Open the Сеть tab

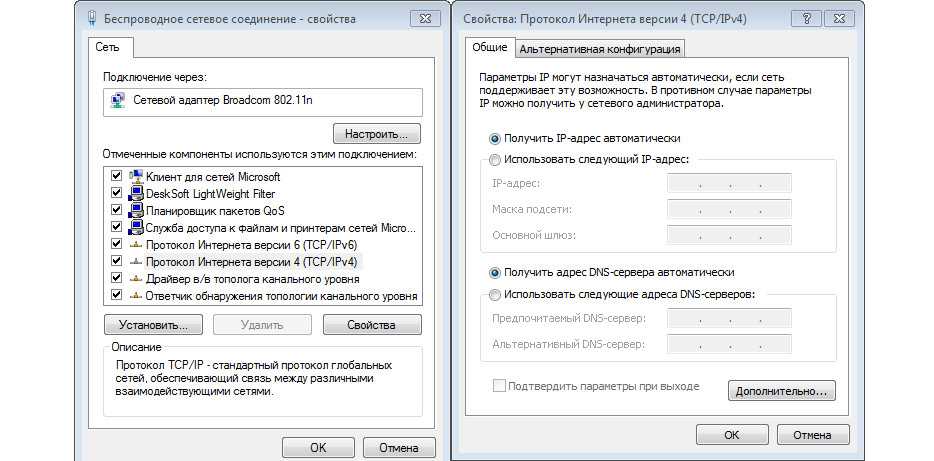click(x=108, y=47)
